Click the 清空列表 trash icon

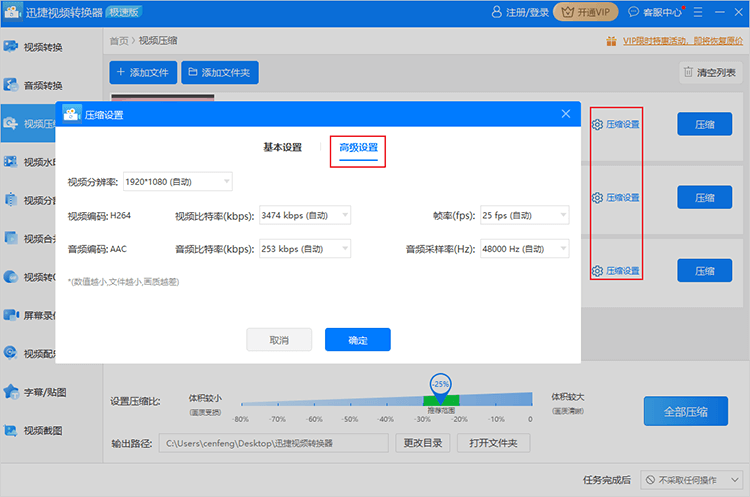point(688,72)
